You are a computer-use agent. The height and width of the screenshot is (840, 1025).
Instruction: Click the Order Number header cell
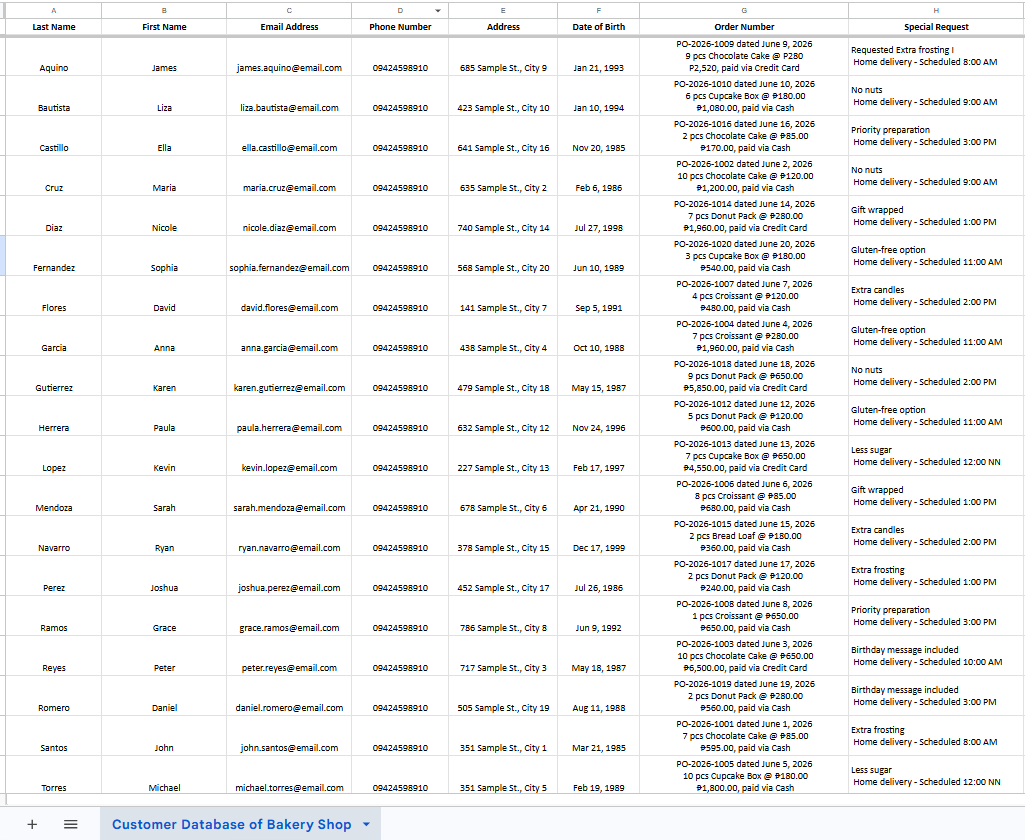tap(744, 27)
